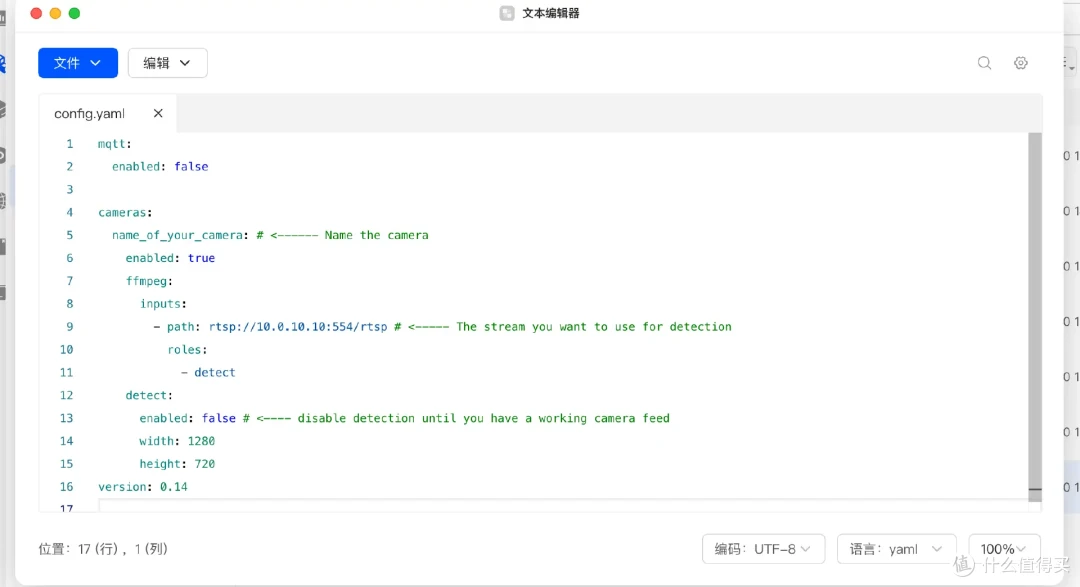This screenshot has width=1080, height=587.
Task: Open the search magnifier icon
Action: point(984,63)
